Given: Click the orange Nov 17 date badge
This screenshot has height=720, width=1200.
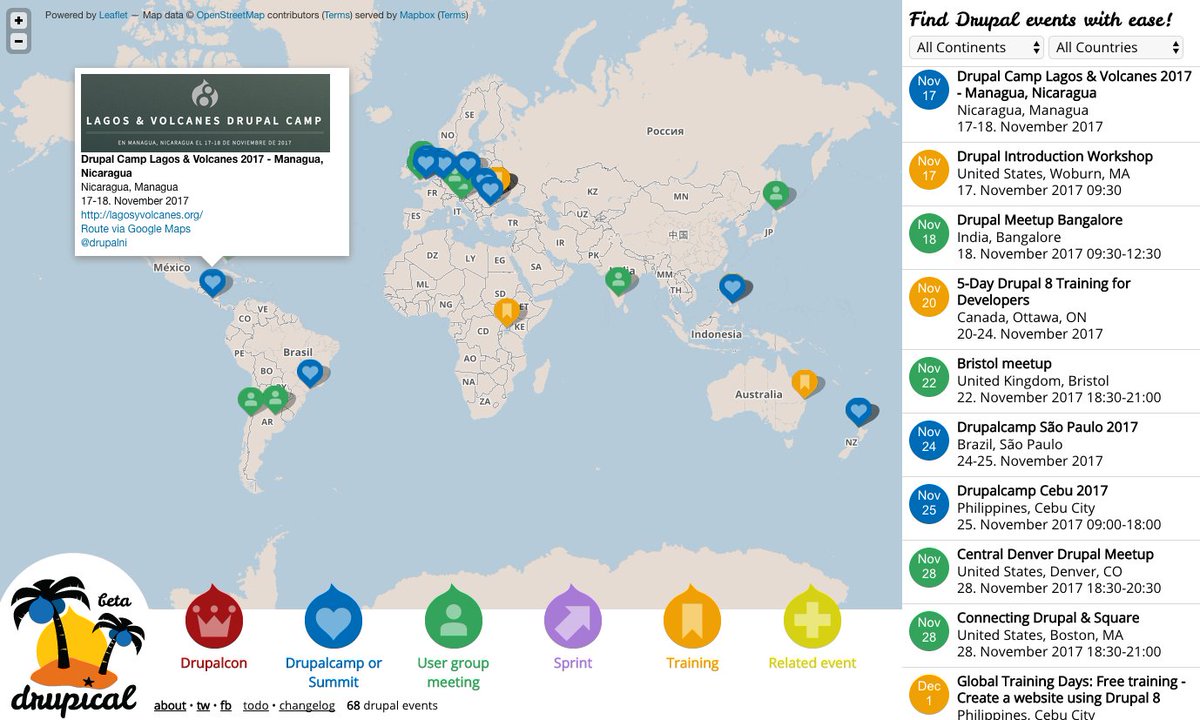Looking at the screenshot, I should (x=929, y=169).
